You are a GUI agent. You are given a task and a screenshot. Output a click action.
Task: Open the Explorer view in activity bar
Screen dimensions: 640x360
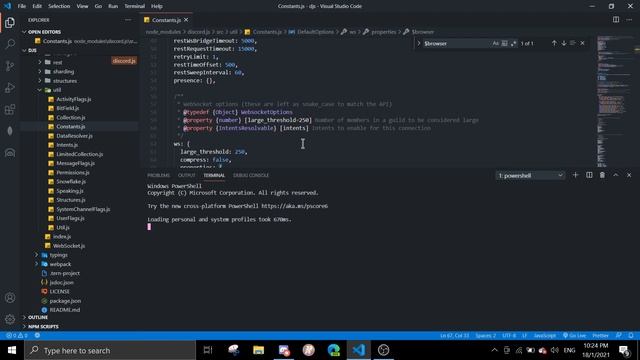coord(10,22)
